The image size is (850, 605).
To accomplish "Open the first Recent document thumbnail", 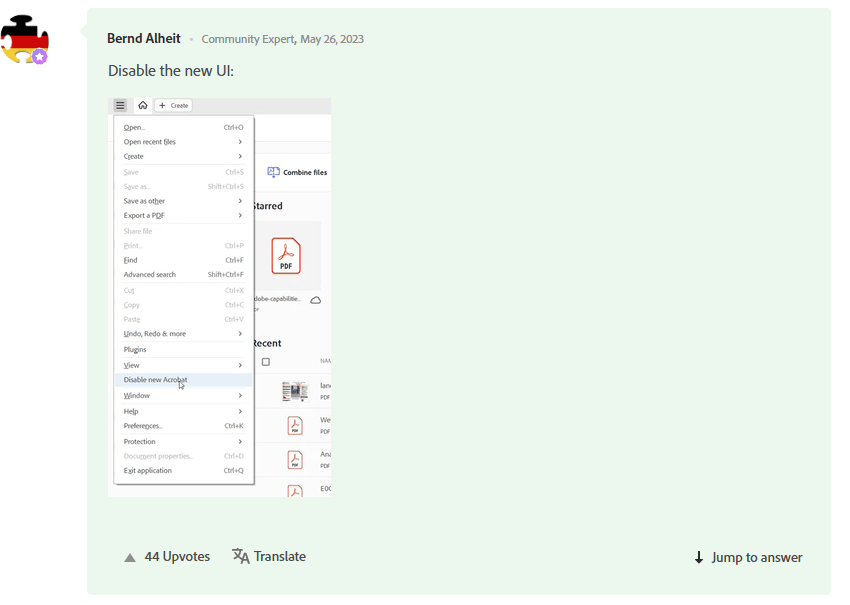I will (x=295, y=390).
